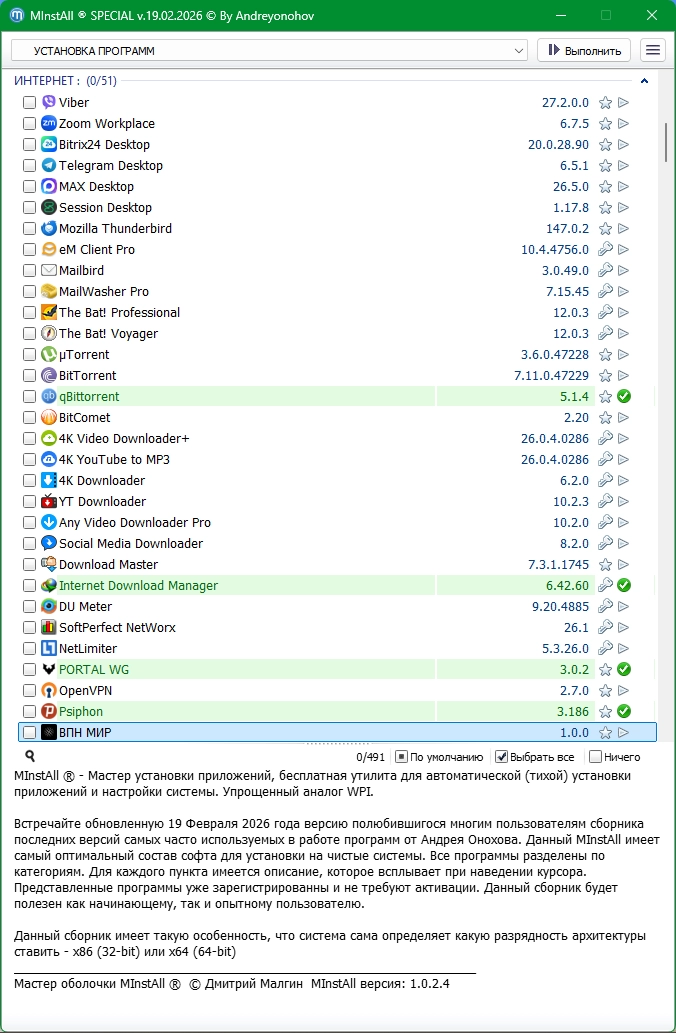Check the SoftPerfect NetWorx checkbox
The height and width of the screenshot is (1033, 676).
[x=29, y=627]
